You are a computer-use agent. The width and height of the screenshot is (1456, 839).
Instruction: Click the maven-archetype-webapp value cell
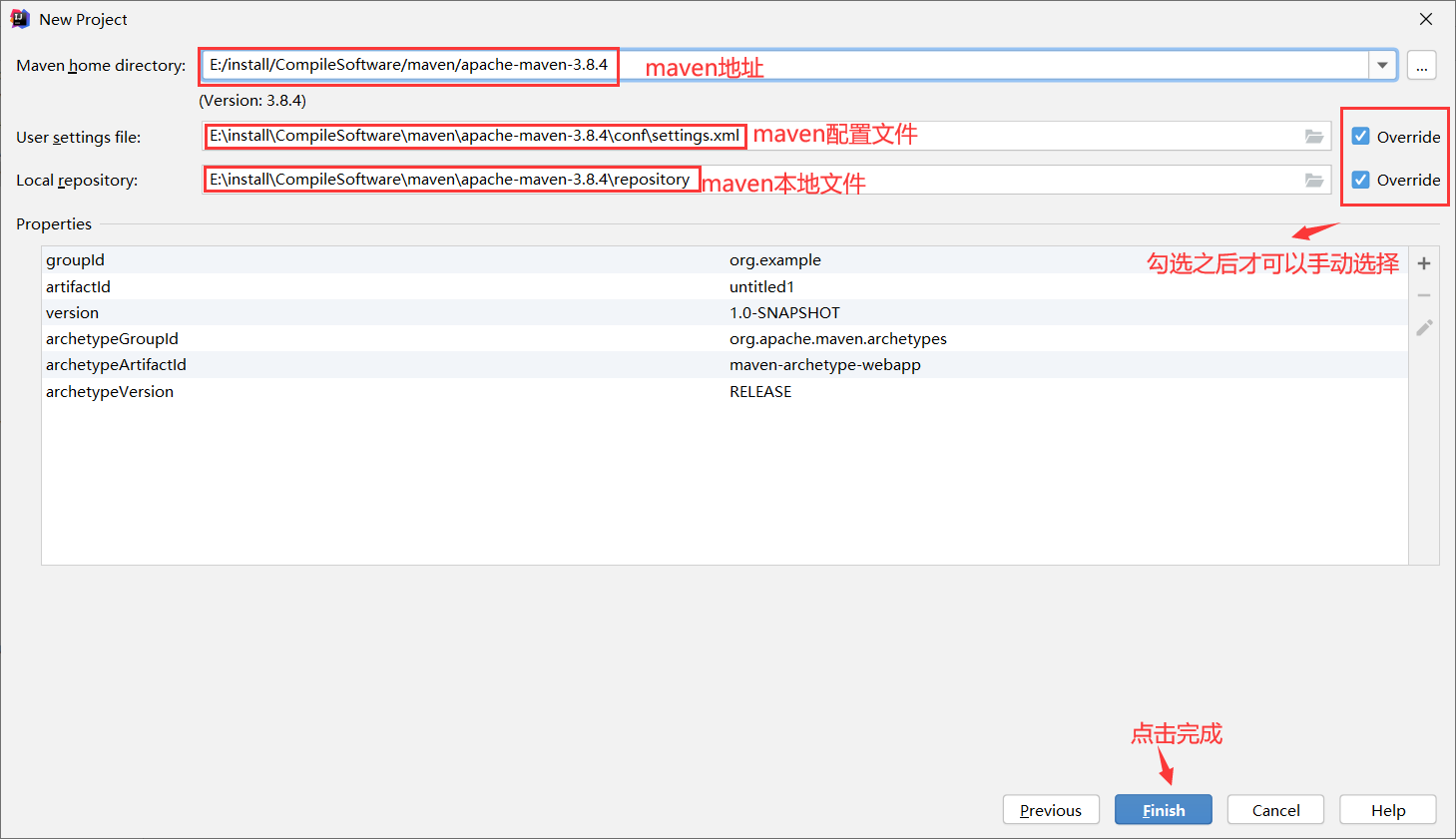(825, 365)
